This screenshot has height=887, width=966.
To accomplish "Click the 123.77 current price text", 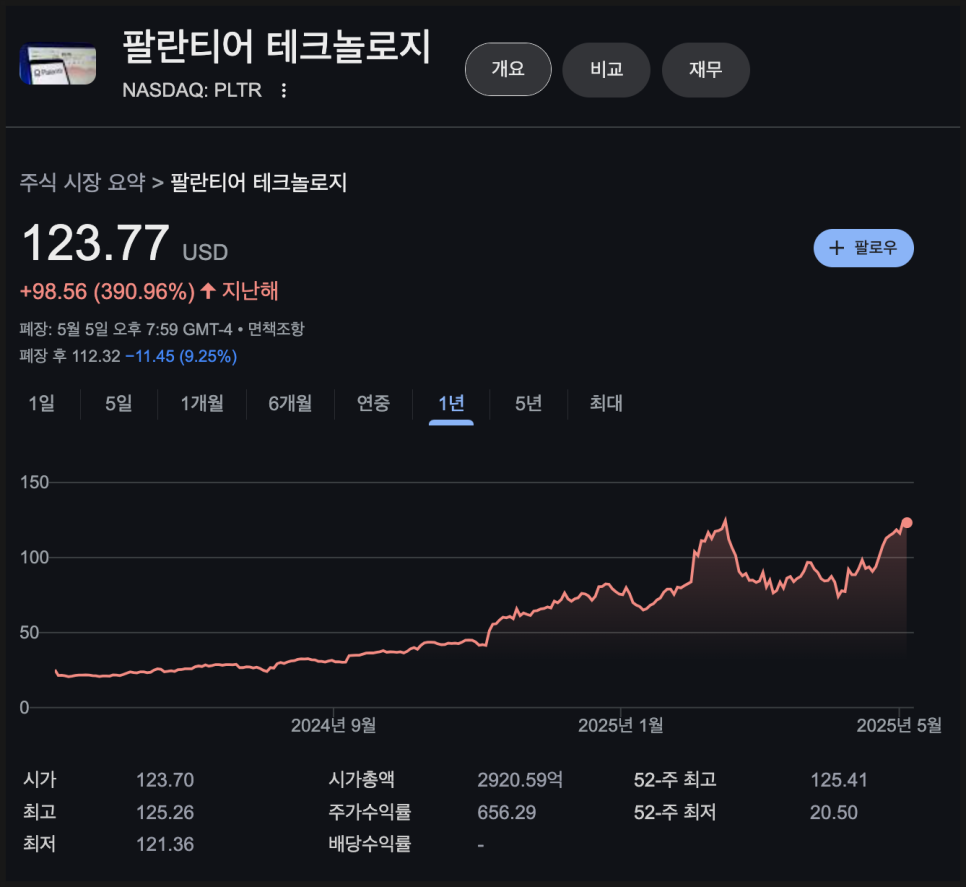I will coord(95,243).
